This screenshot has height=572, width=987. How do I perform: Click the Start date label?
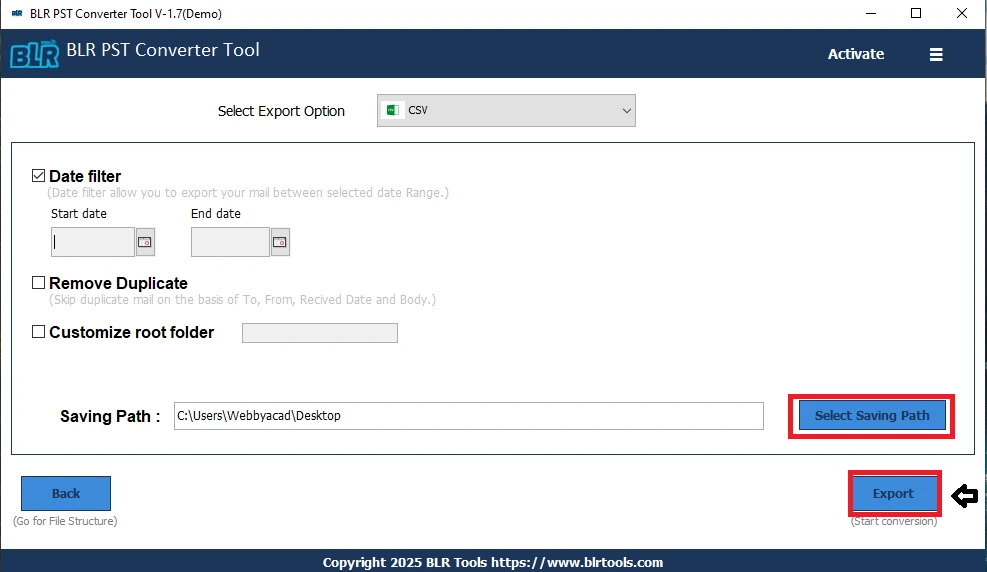click(79, 213)
